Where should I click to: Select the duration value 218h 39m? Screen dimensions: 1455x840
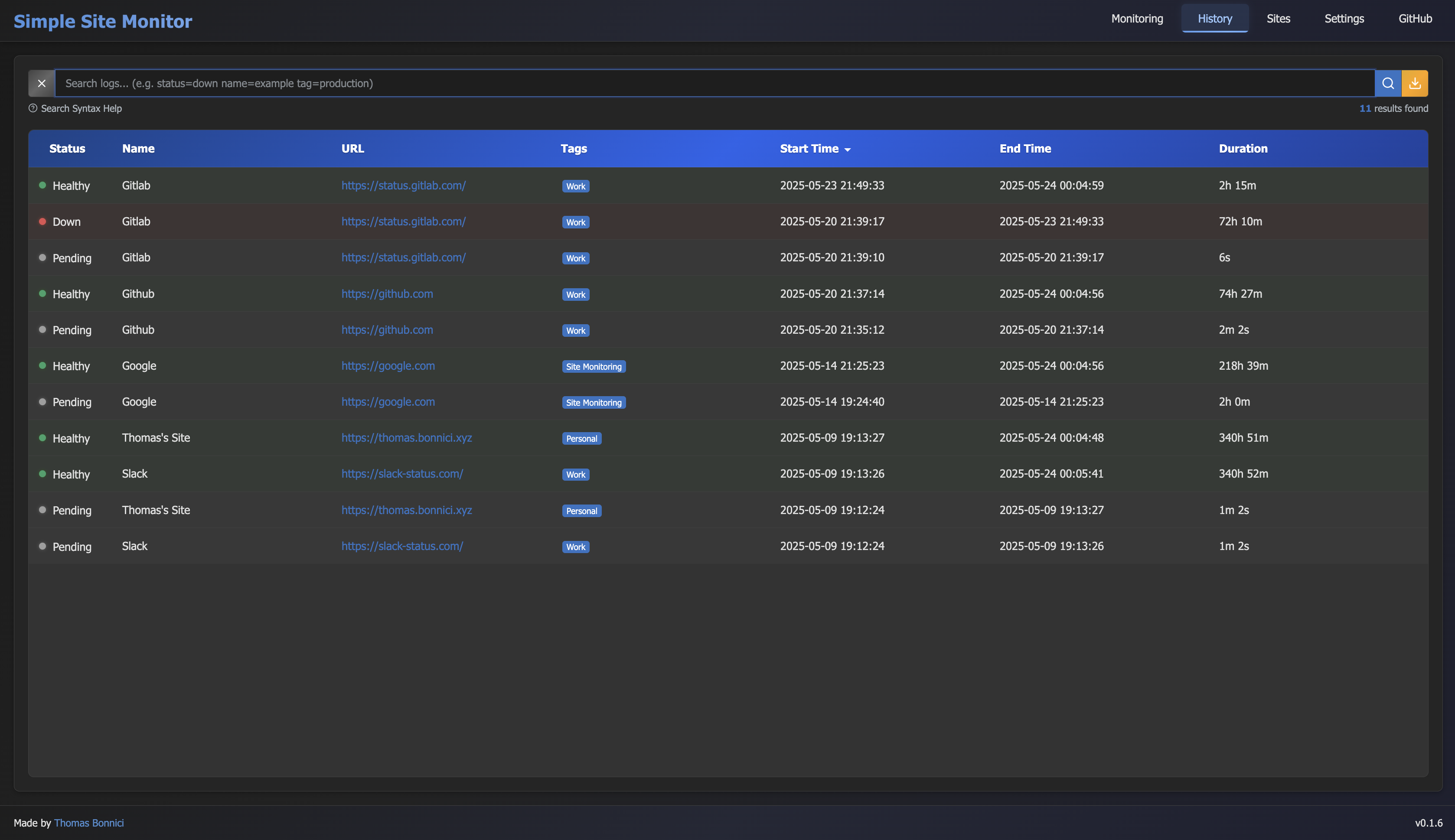click(1243, 366)
